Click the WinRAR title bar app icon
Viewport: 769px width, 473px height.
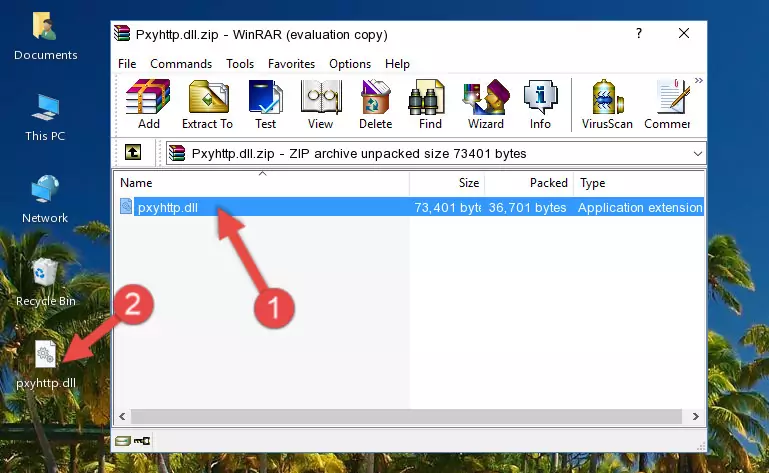tap(122, 34)
